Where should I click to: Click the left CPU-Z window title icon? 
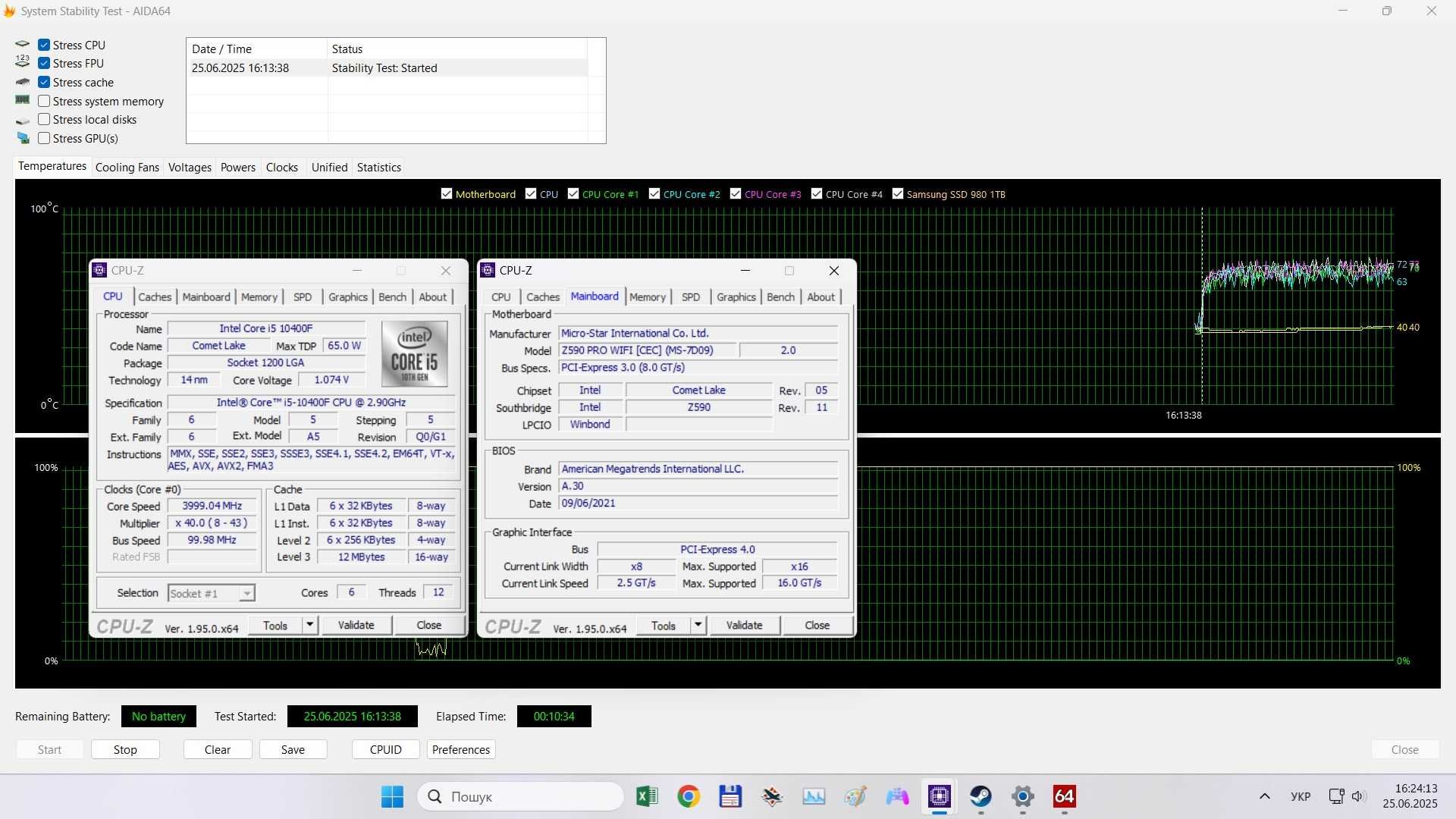pos(99,271)
